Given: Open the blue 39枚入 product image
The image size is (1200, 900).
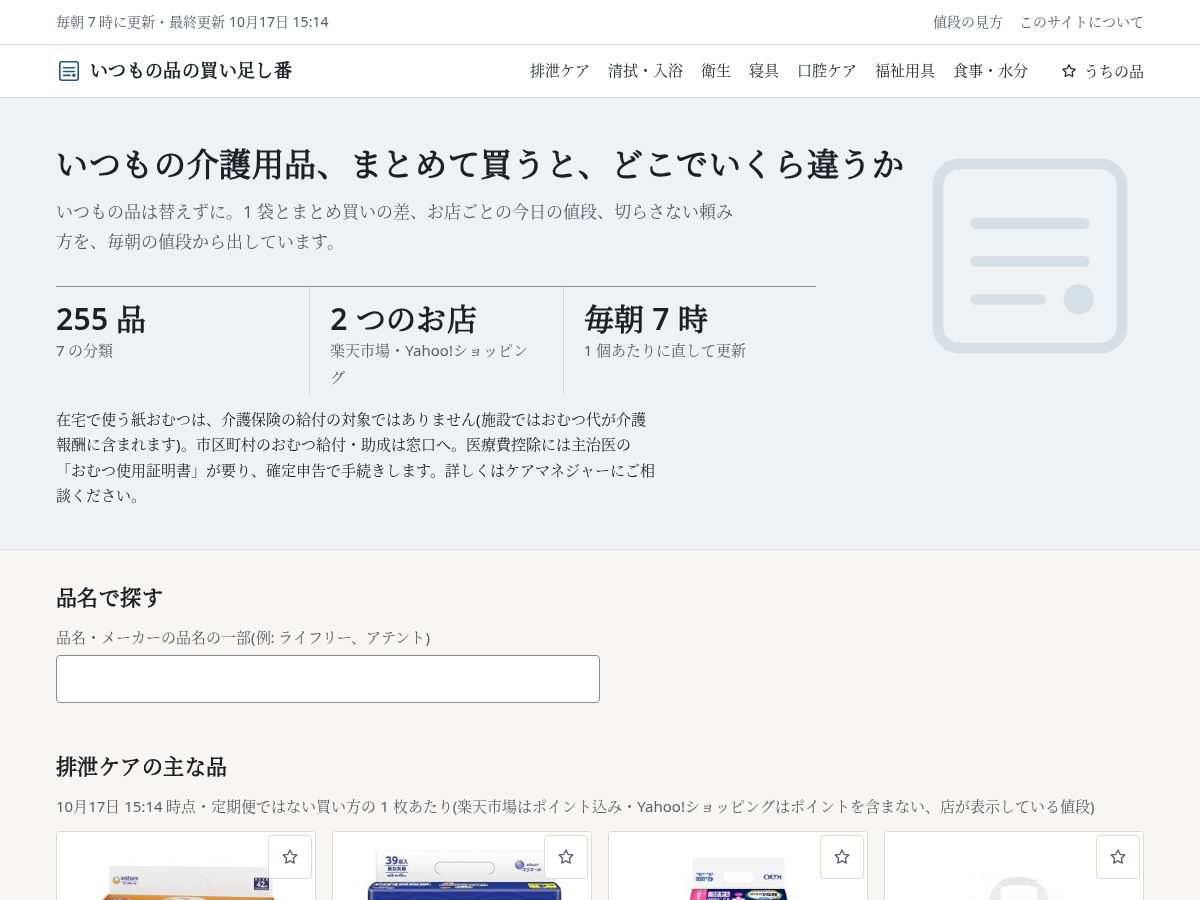Looking at the screenshot, I should pyautogui.click(x=462, y=875).
